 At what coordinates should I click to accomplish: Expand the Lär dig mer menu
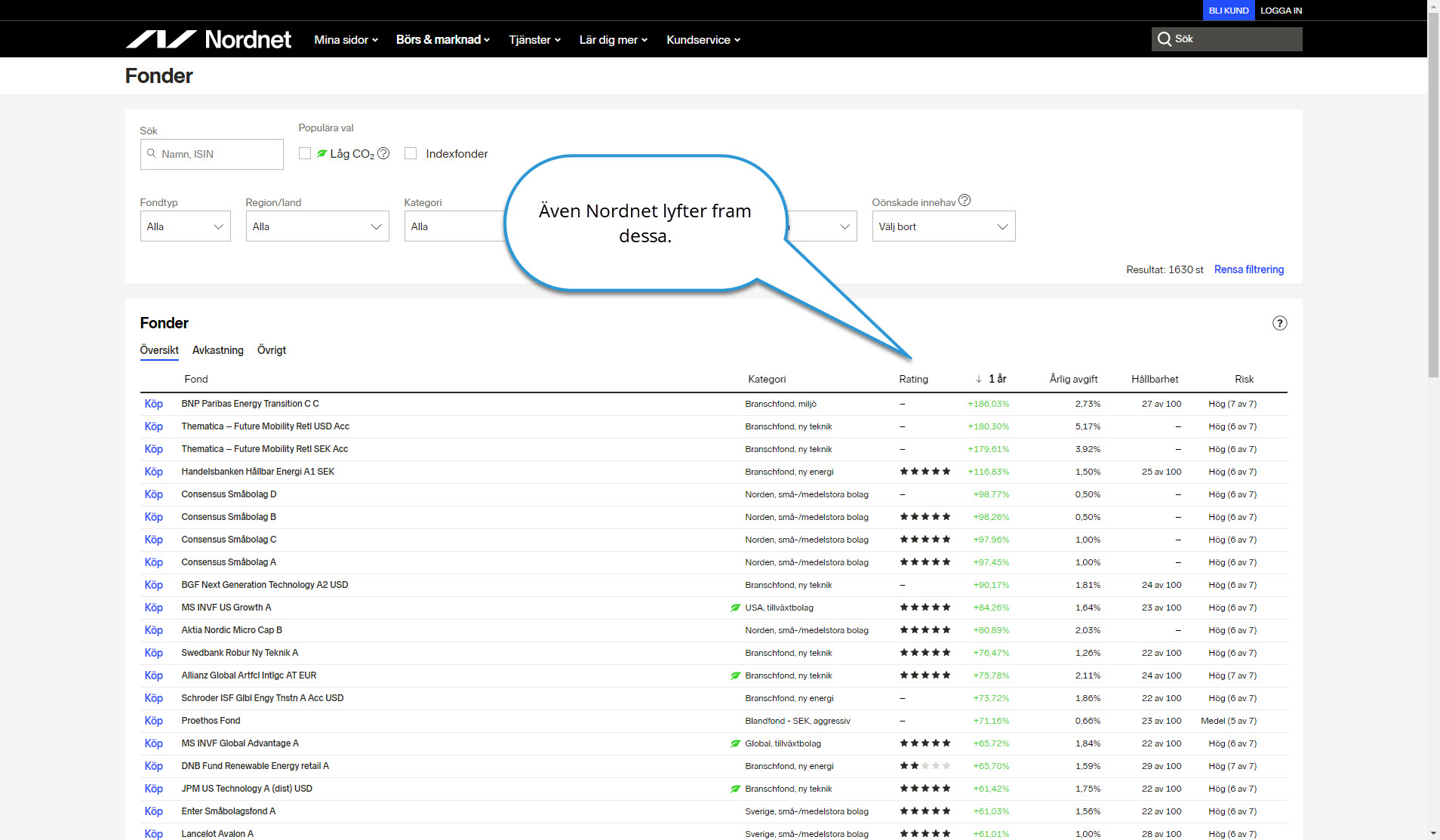click(614, 39)
